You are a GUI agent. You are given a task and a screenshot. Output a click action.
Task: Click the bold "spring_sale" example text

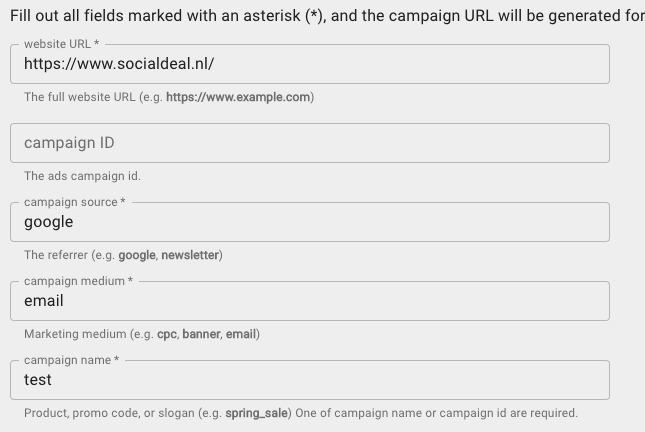point(256,413)
